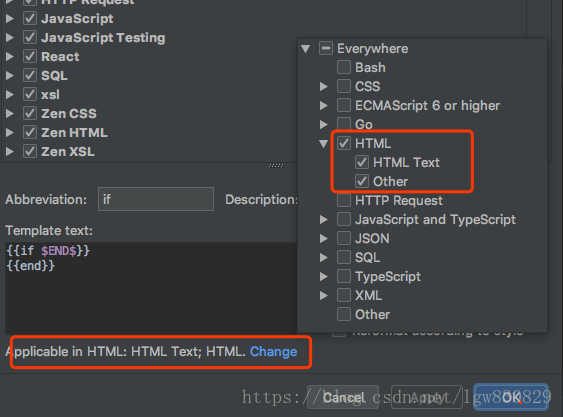
Task: Uncheck the Zen HTML group checkbox
Action: (x=30, y=133)
